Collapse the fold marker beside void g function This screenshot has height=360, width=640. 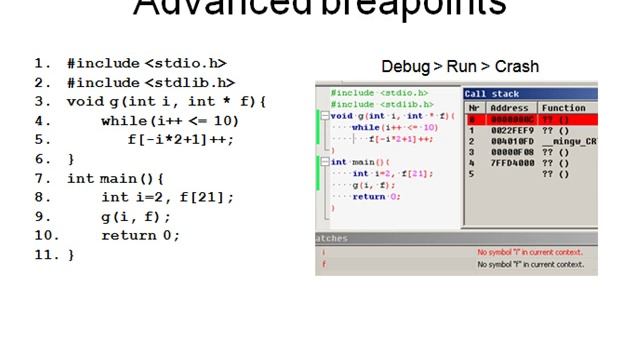coord(325,116)
